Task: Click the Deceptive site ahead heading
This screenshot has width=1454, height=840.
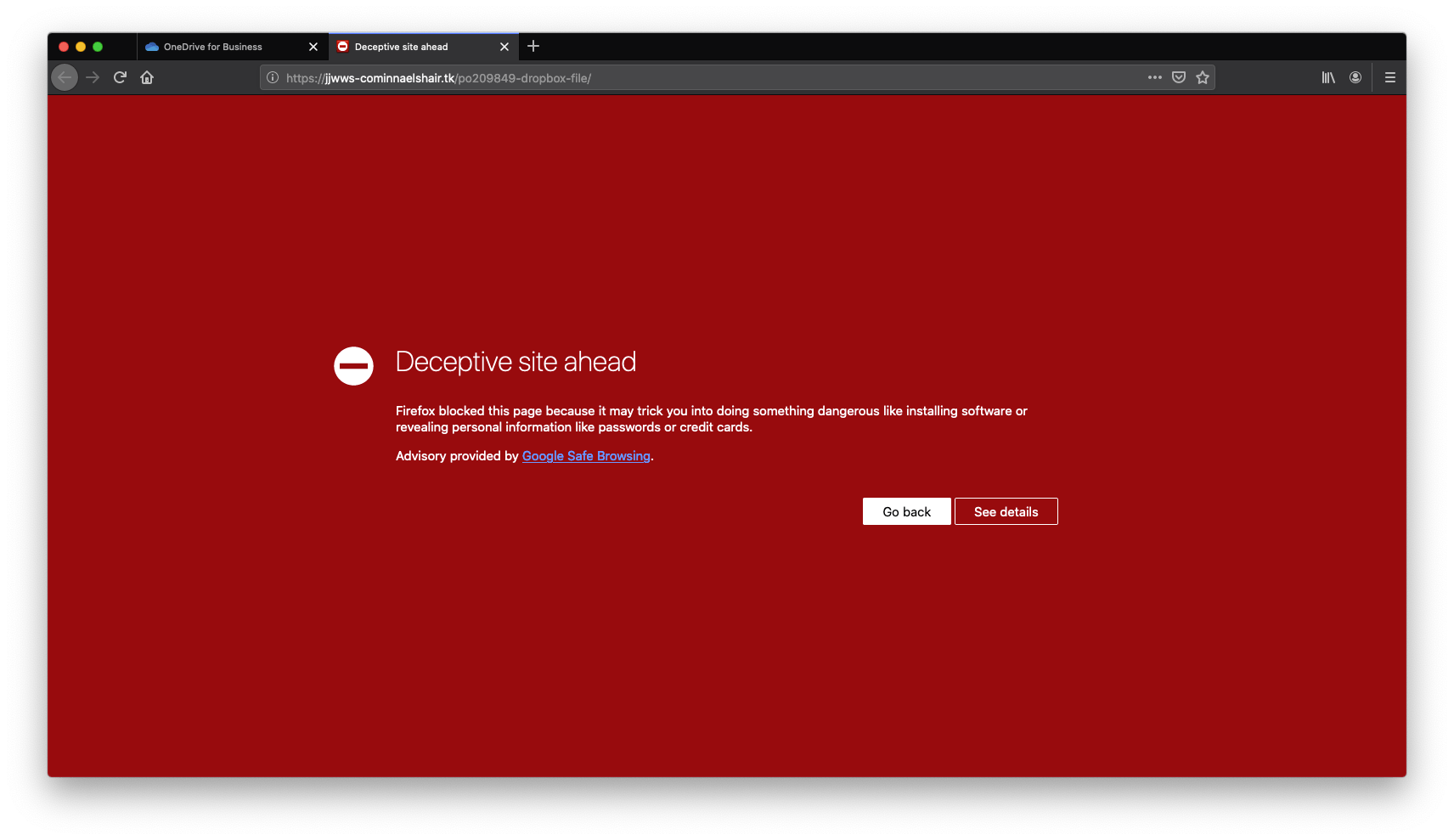Action: click(516, 362)
